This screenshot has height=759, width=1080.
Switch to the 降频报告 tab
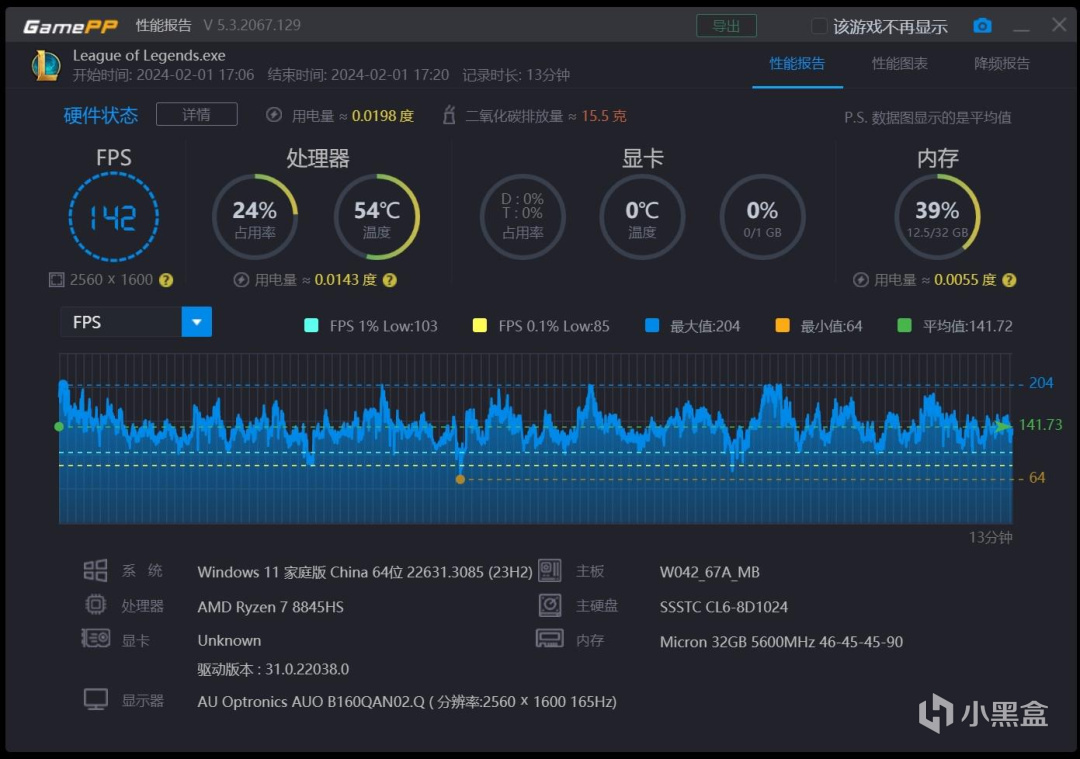1001,63
